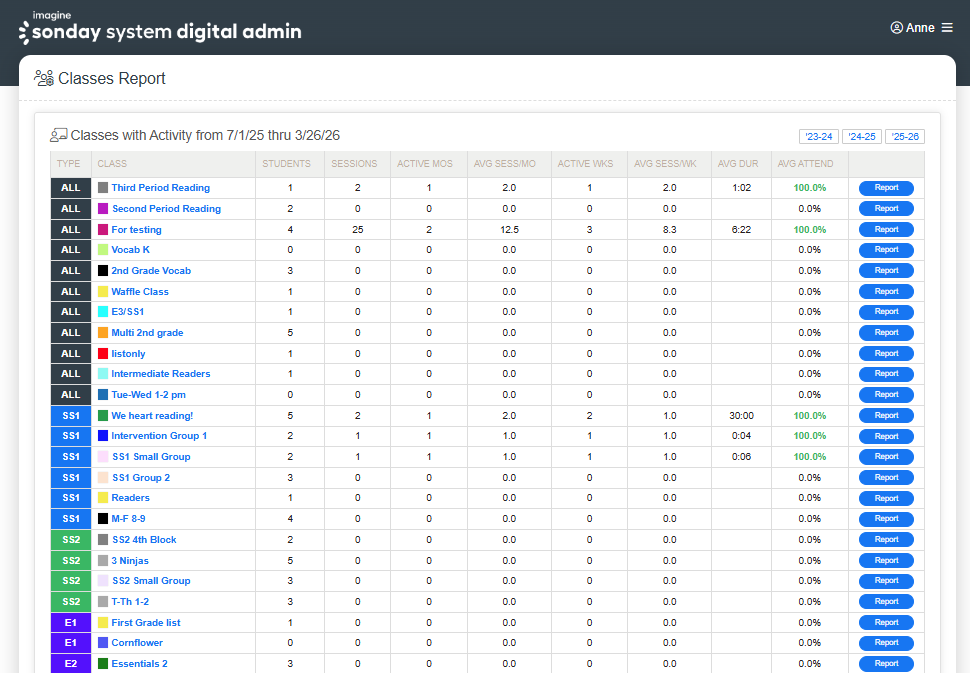The width and height of the screenshot is (970, 673).
Task: Click the Sonday System logo icon
Action: click(x=22, y=30)
